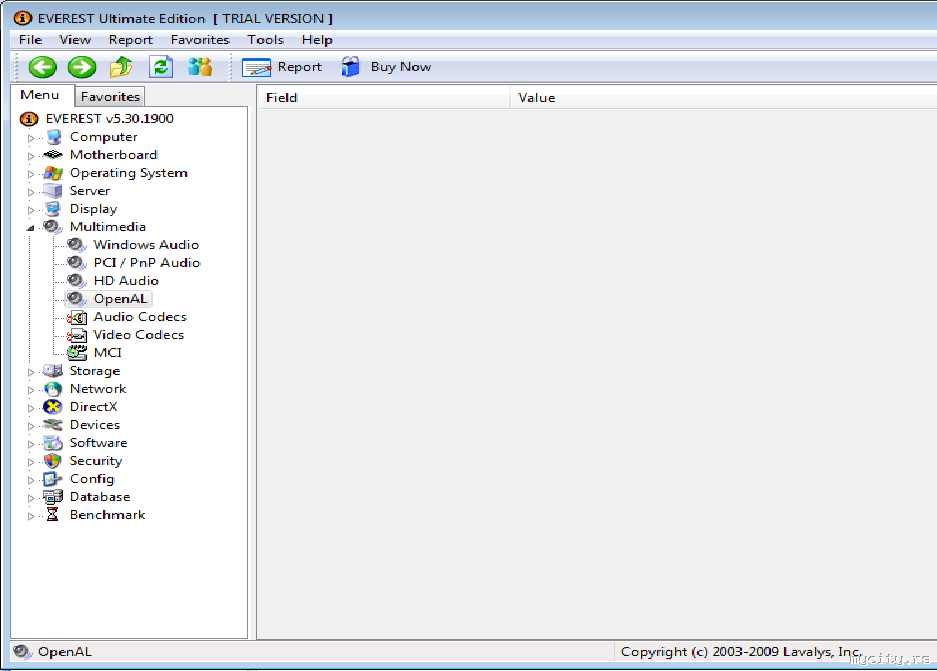Expand the Operating System tree node
This screenshot has width=937, height=671.
pos(31,174)
